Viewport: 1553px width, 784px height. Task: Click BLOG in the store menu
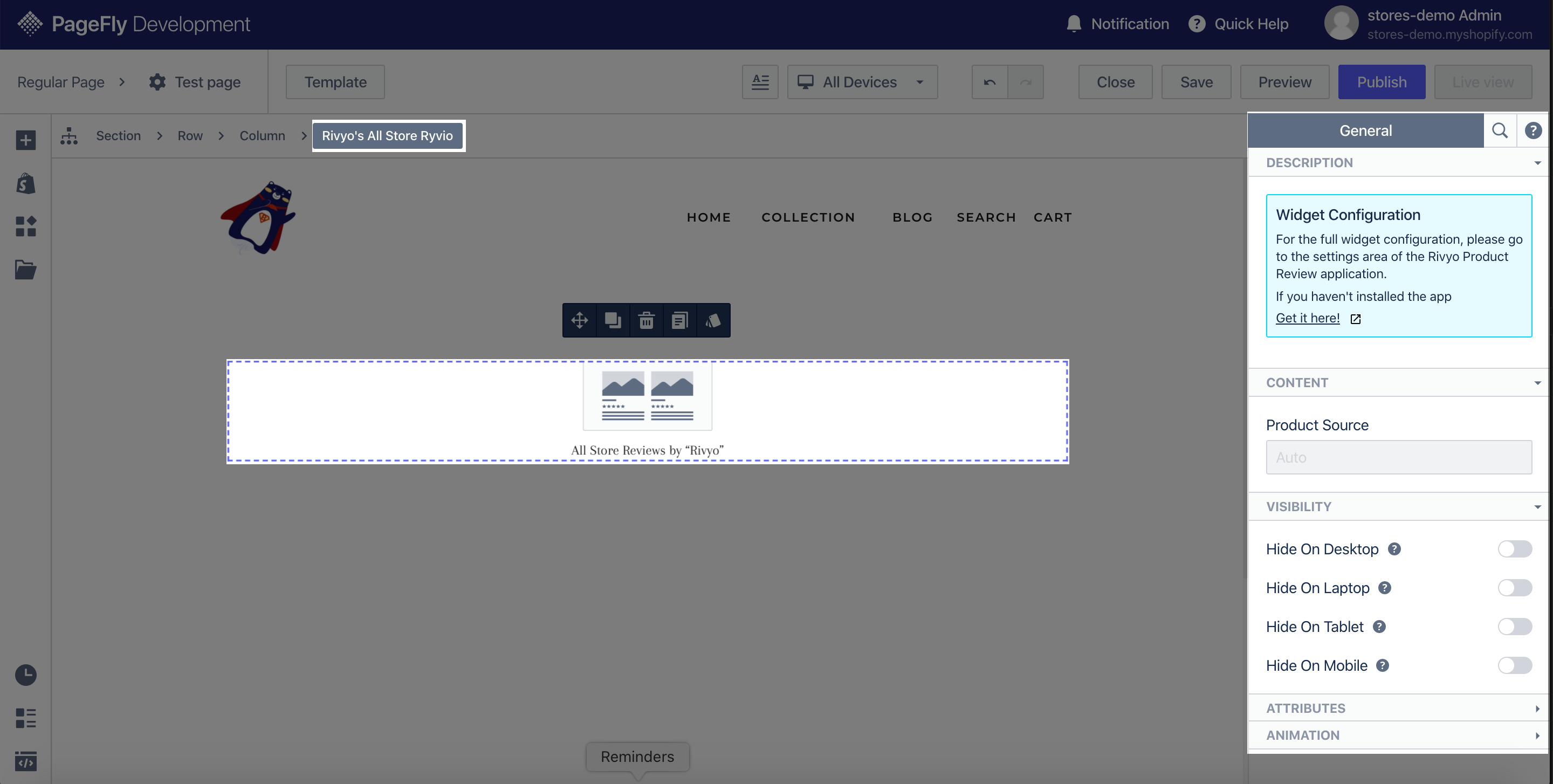[913, 217]
